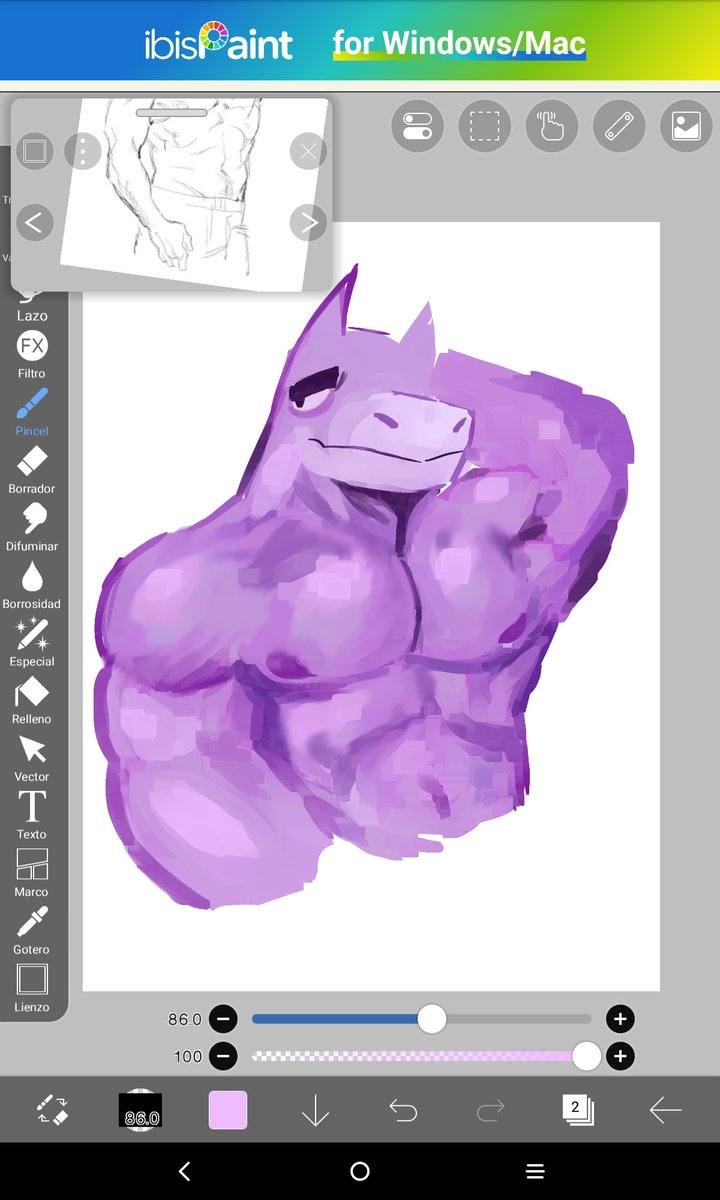Select the Texto text tool

point(32,815)
